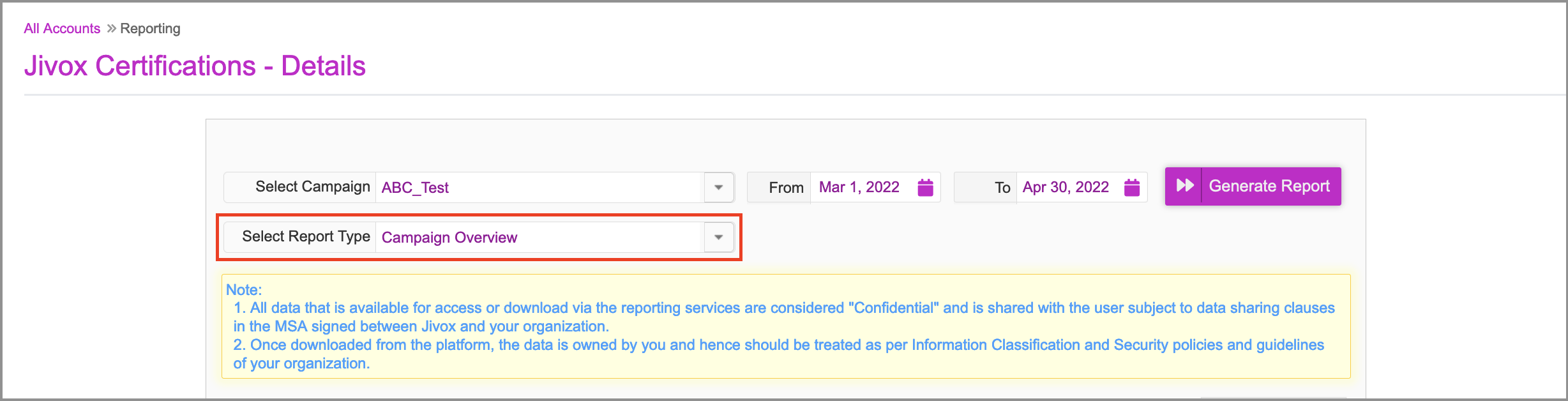Go to All Accounts breadcrumb link
Image resolution: width=1568 pixels, height=401 pixels.
62,29
